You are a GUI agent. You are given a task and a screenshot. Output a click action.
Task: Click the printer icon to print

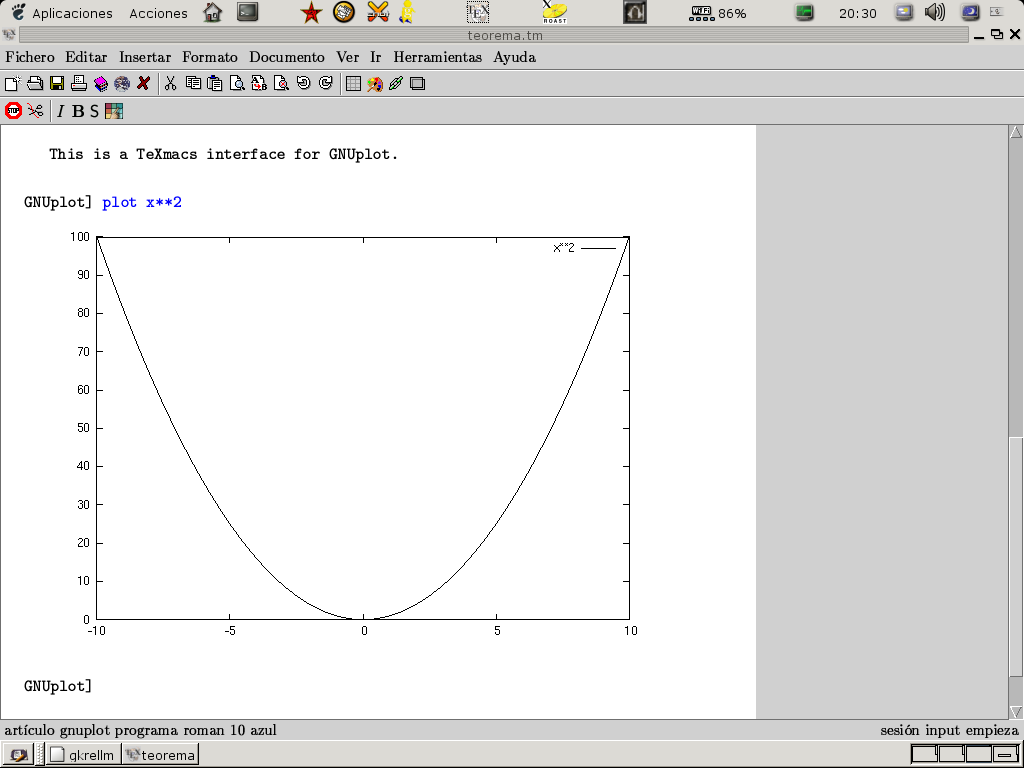click(x=79, y=84)
